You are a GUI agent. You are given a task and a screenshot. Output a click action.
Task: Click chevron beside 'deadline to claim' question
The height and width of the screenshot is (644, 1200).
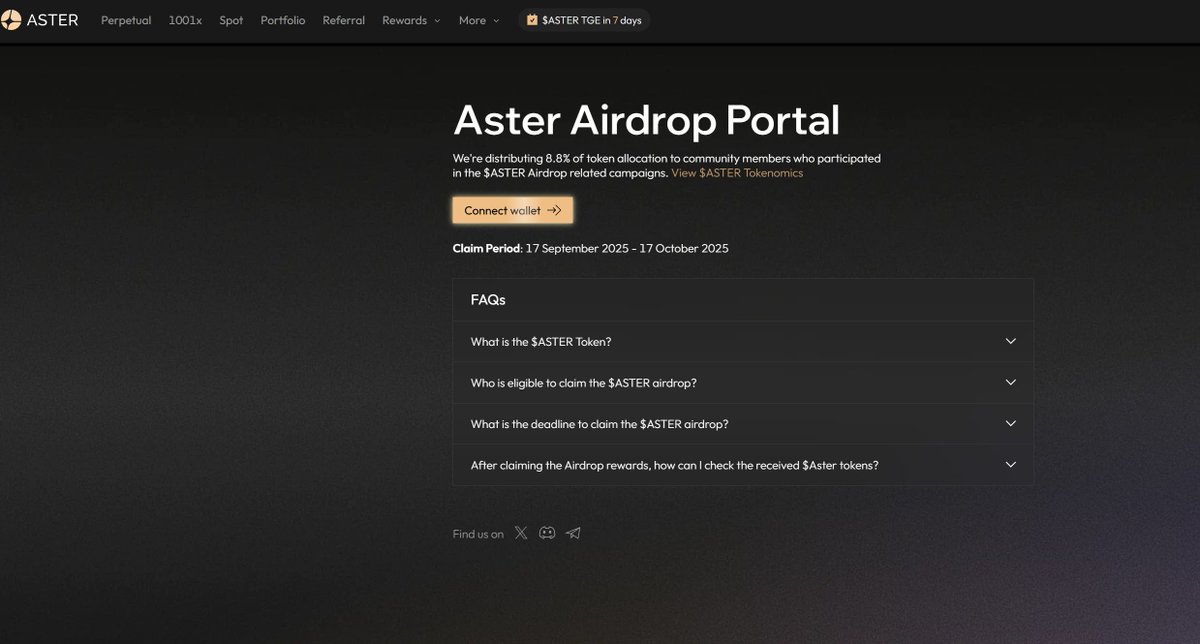(1010, 423)
